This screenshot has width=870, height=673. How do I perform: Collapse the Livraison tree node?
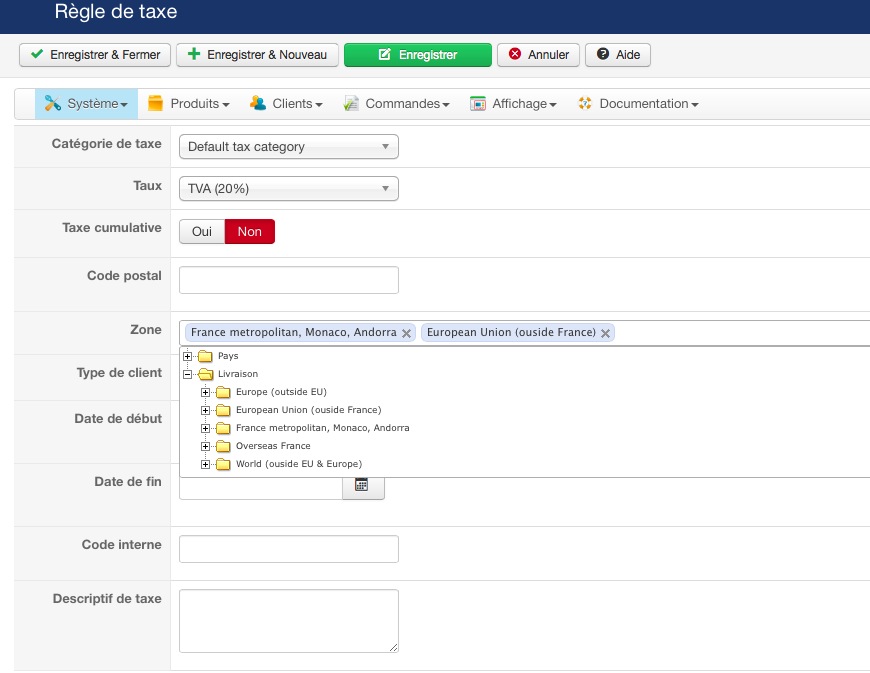tap(188, 375)
